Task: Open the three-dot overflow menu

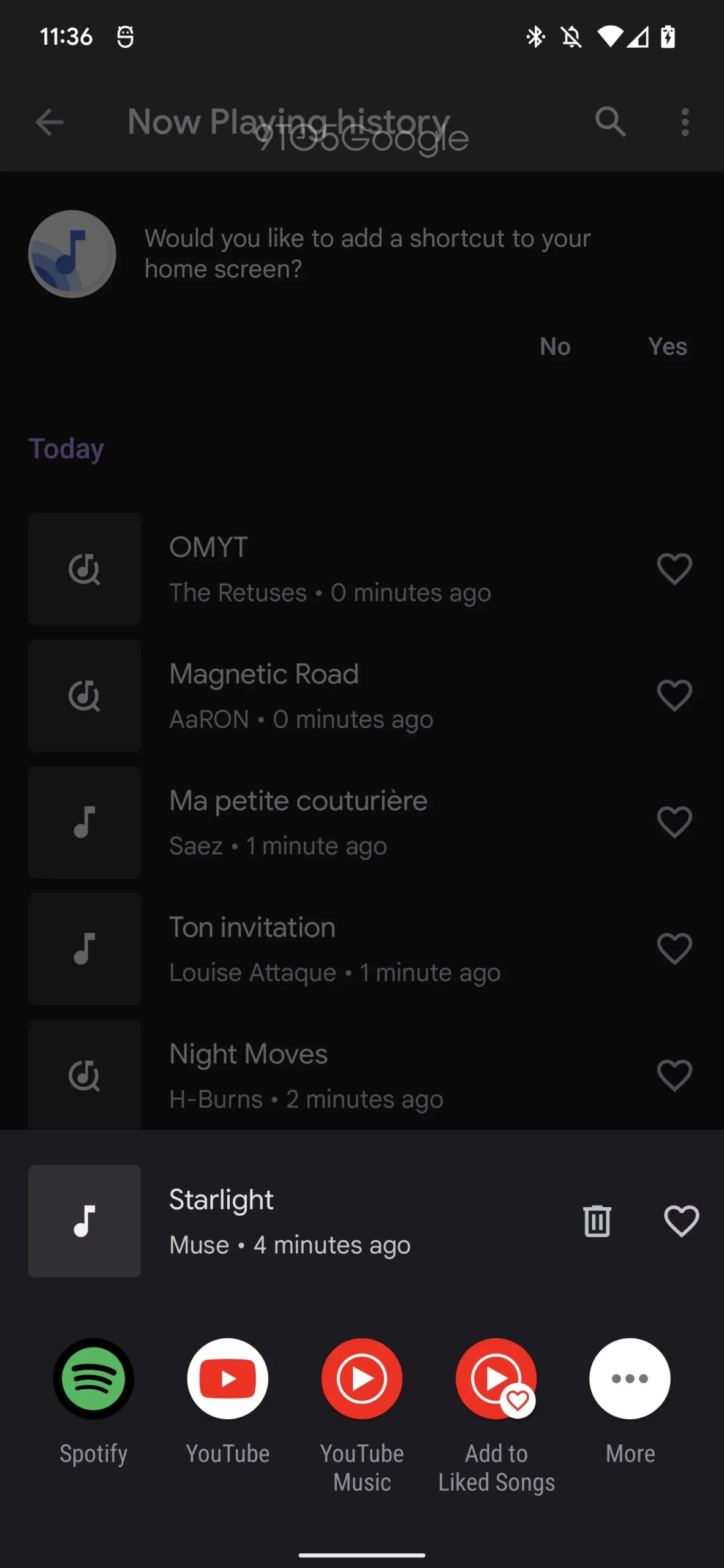Action: click(685, 122)
